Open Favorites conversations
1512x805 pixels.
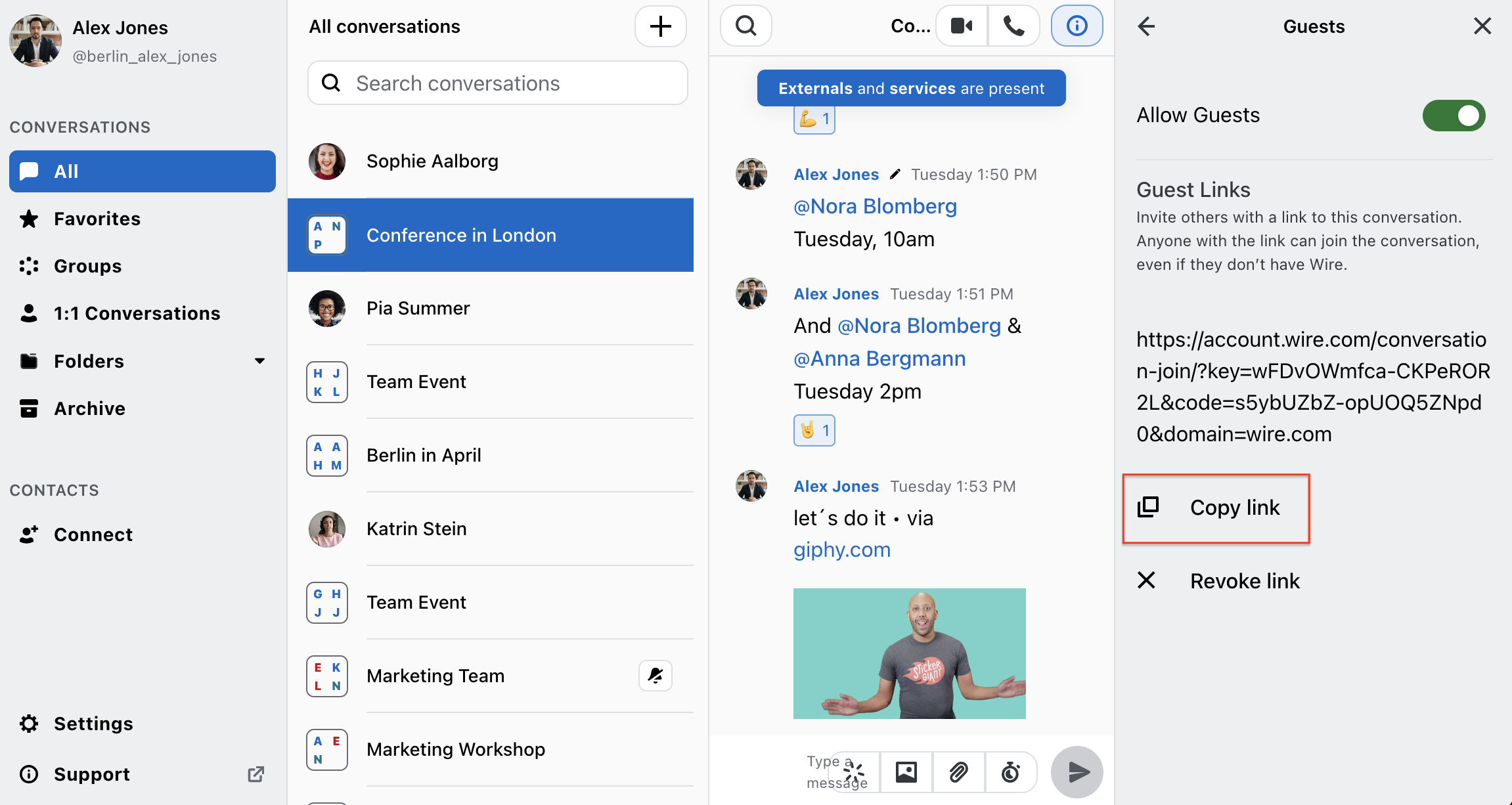(143, 219)
